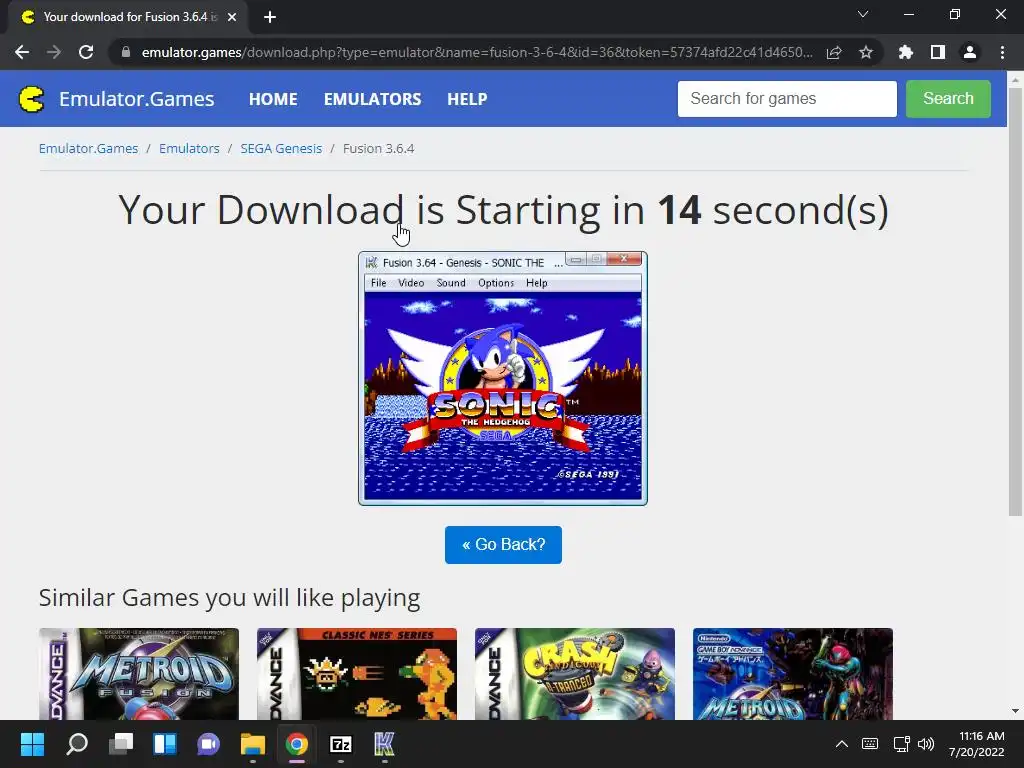Open the Extensions puzzle icon
Viewport: 1024px width, 768px height.
pos(906,52)
